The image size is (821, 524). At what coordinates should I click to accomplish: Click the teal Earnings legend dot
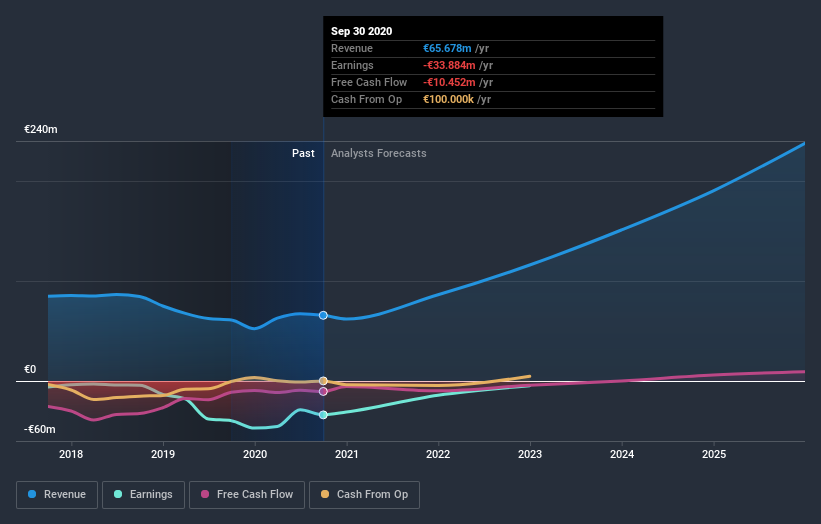tap(118, 494)
